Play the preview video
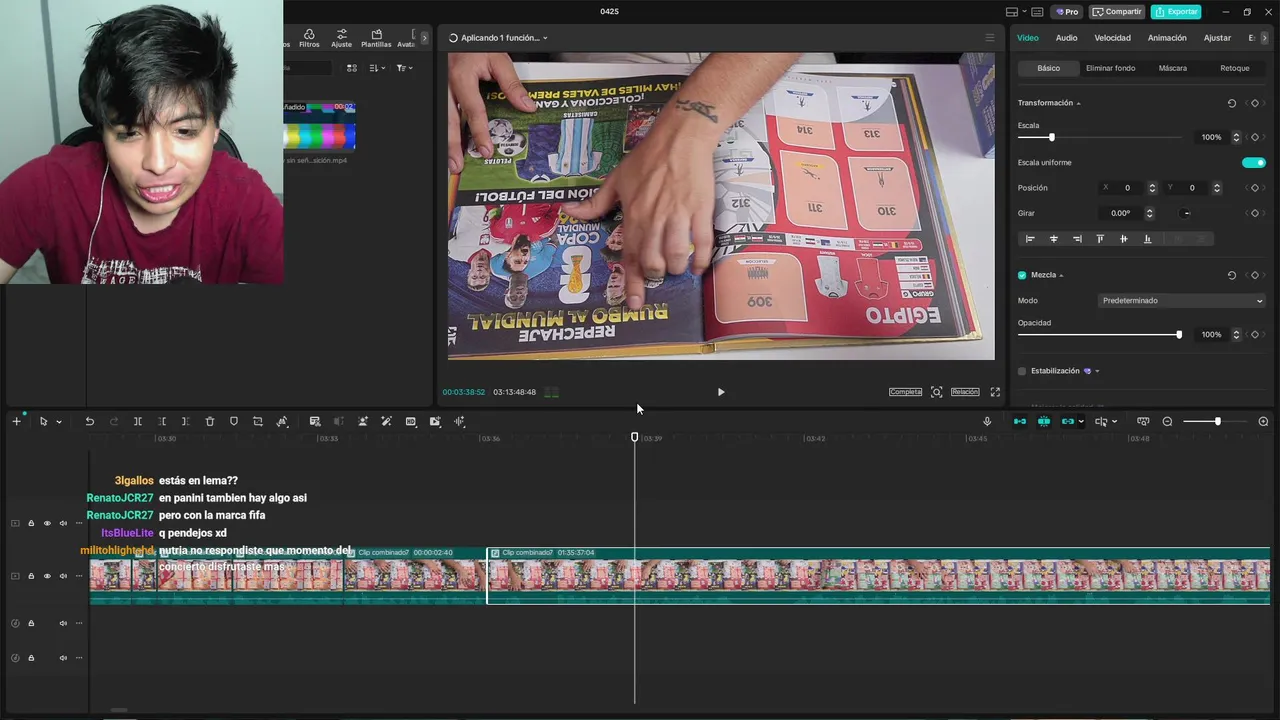Screen dimensions: 1280x720 [x=721, y=392]
